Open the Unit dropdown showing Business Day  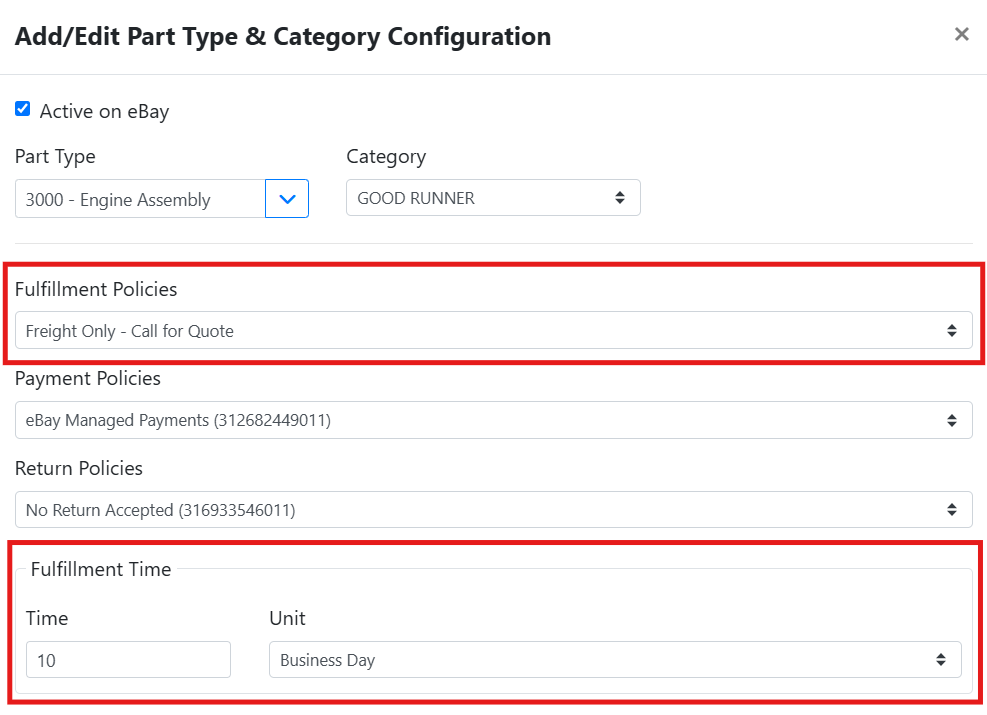click(615, 660)
